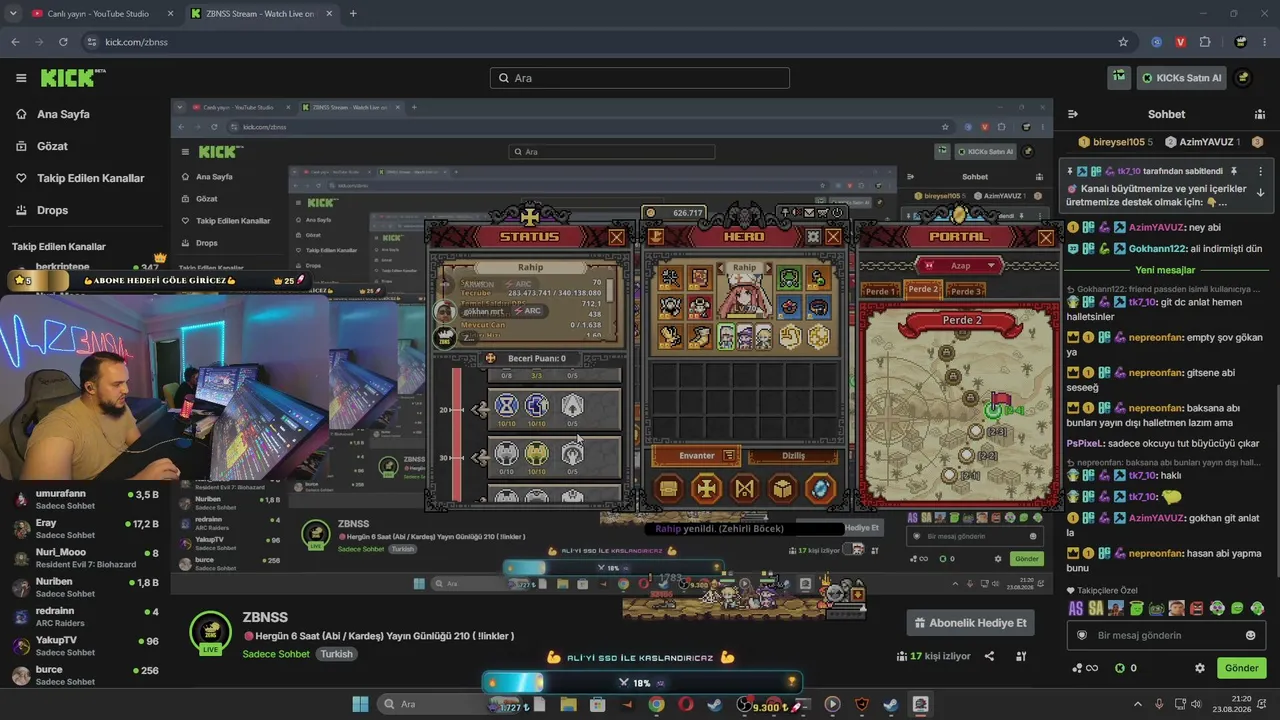
Task: Reload the kick.com/zbnss page
Action: tap(63, 42)
